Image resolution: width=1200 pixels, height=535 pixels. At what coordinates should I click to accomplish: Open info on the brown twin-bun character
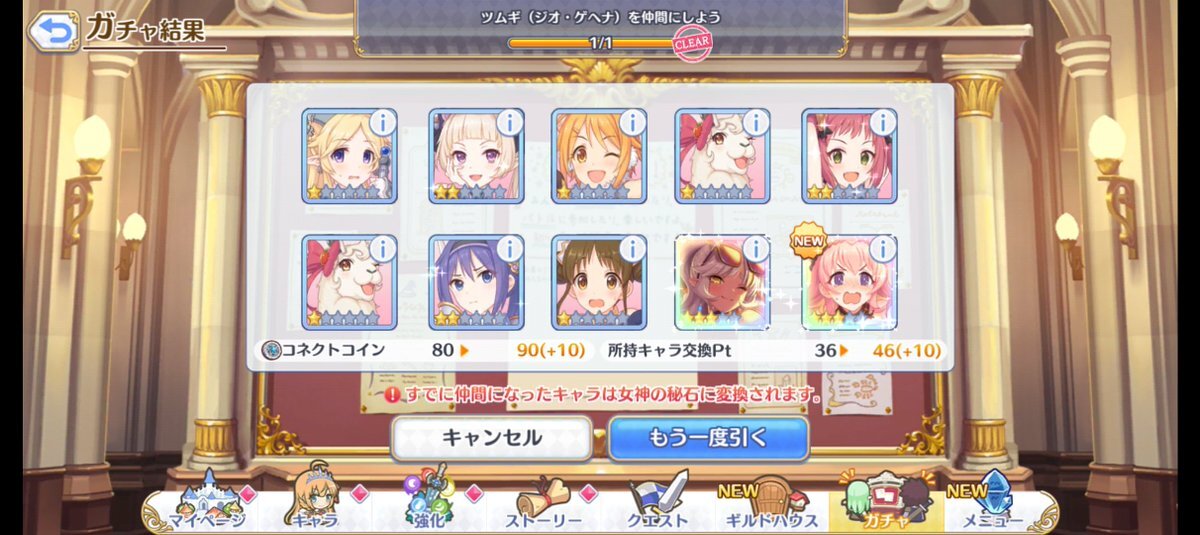(x=632, y=248)
